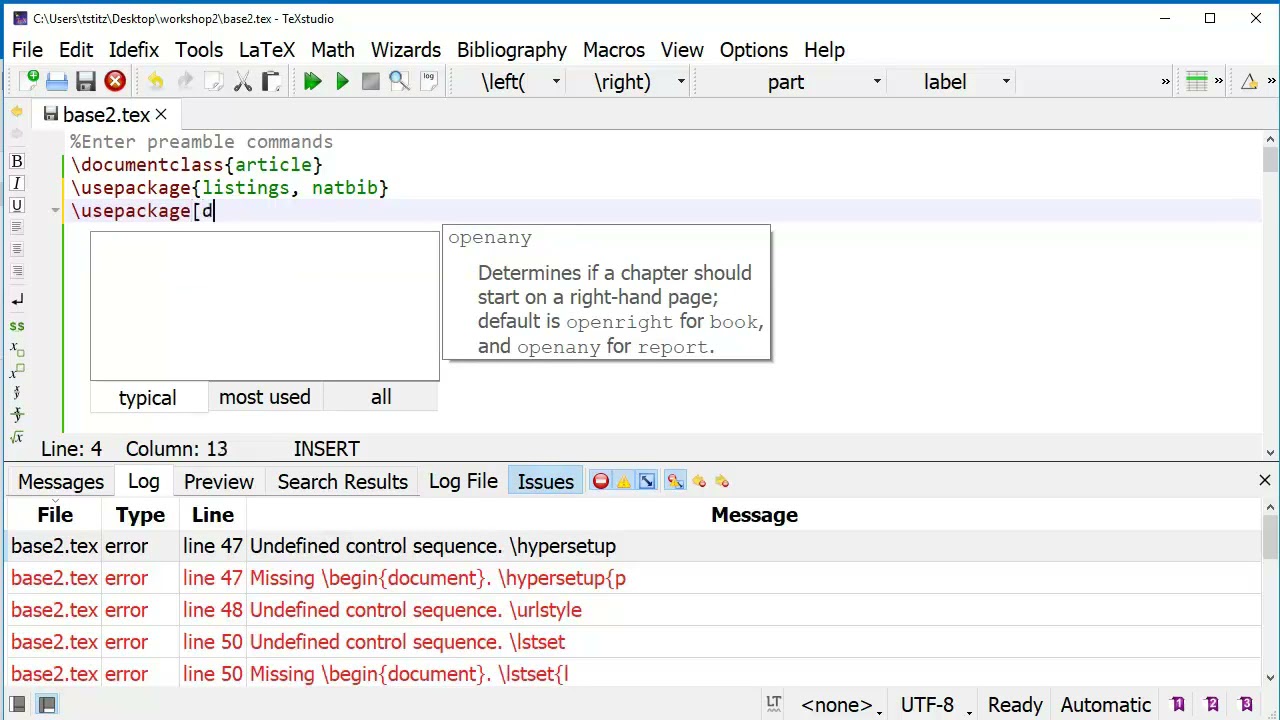Undo the last edit
Image resolution: width=1280 pixels, height=720 pixels.
[x=156, y=81]
